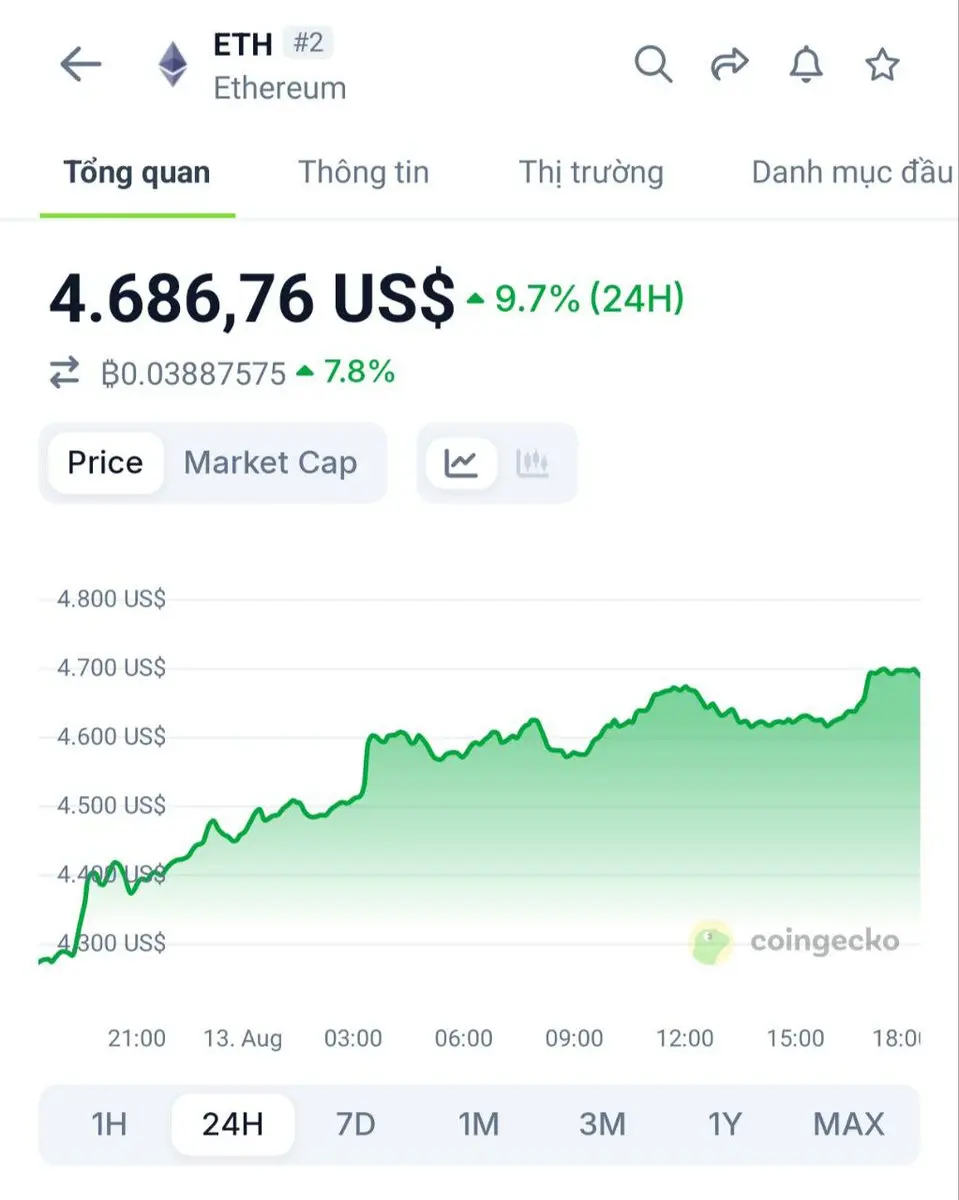Image resolution: width=959 pixels, height=1200 pixels.
Task: Switch to line chart icon view
Action: (x=461, y=463)
